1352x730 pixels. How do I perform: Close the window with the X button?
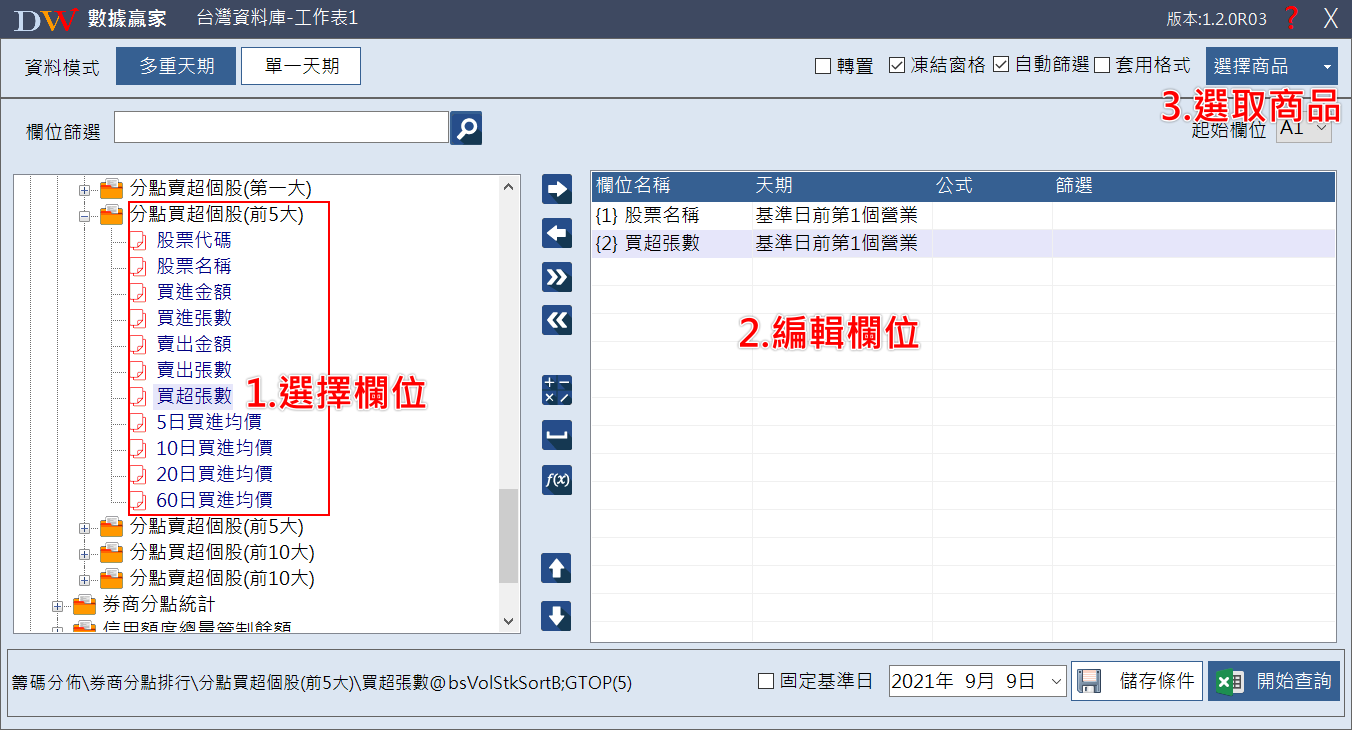point(1330,18)
